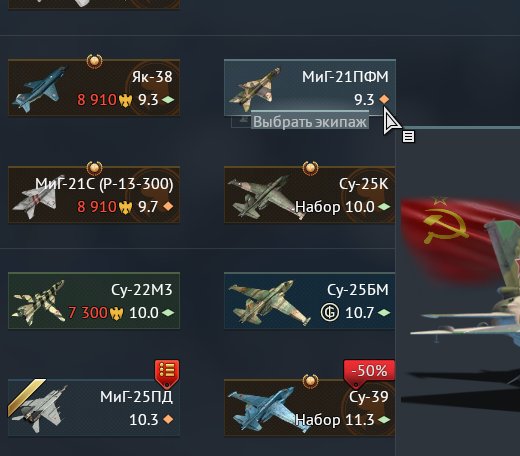Choose the Су-22М3 aircraft card
The image size is (520, 456).
pos(94,301)
